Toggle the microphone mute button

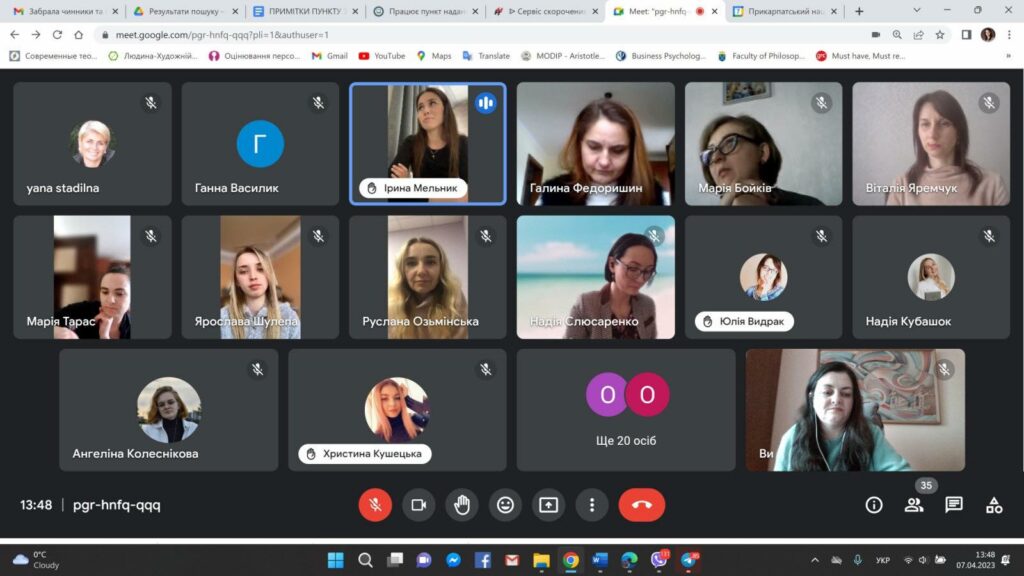click(x=375, y=505)
